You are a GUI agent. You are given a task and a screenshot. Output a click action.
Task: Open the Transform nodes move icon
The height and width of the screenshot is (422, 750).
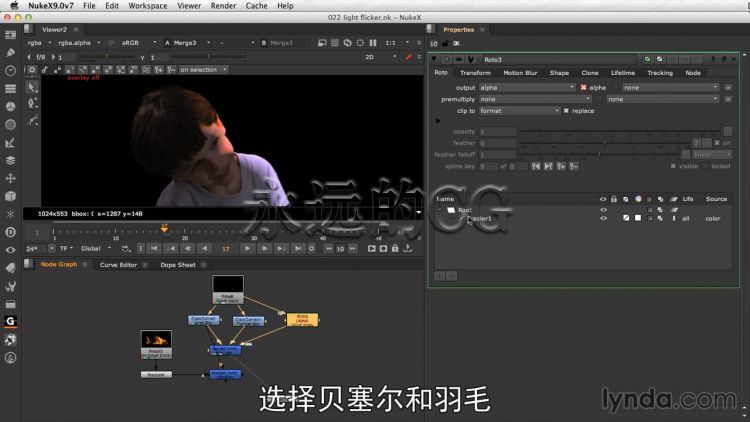click(x=10, y=178)
